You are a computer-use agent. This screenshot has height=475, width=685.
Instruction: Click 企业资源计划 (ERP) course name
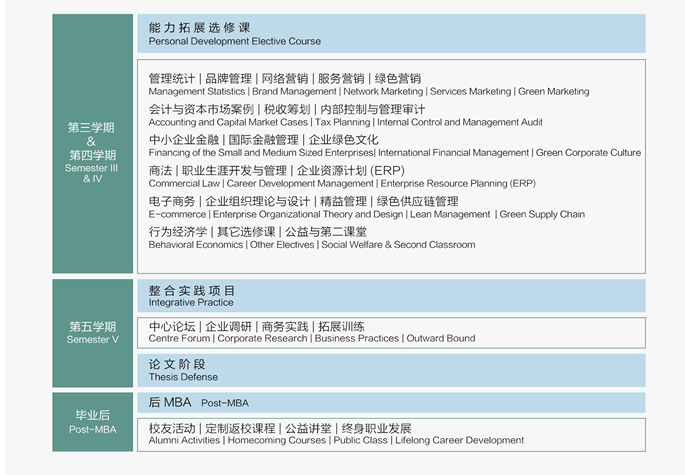pos(351,170)
